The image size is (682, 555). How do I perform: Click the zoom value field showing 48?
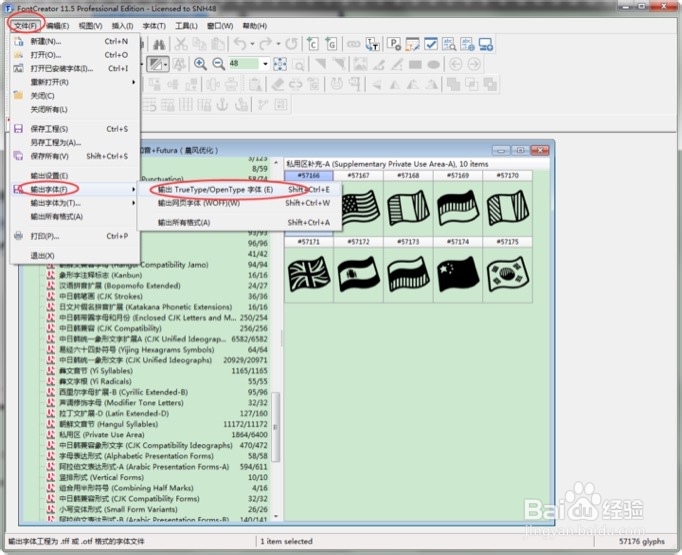click(x=244, y=64)
